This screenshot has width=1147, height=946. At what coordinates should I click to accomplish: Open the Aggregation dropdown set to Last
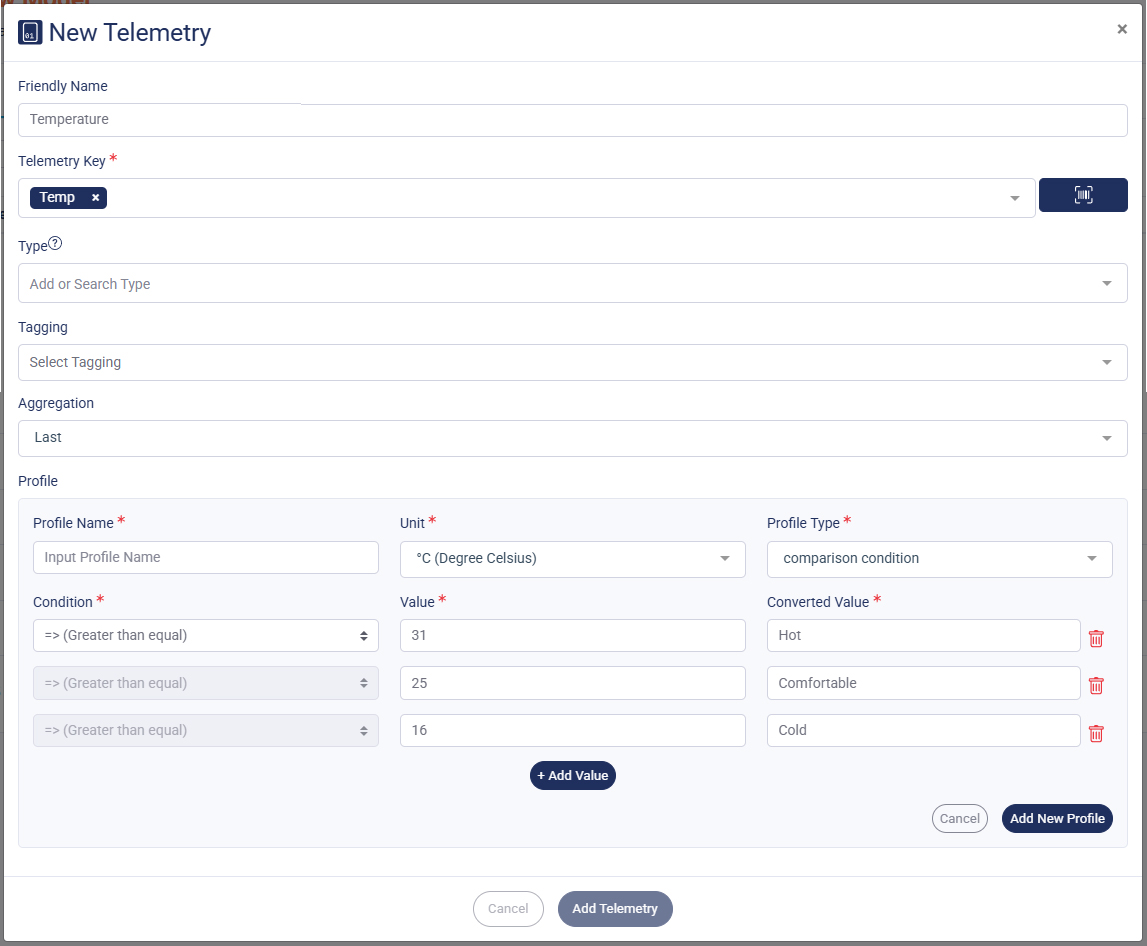pos(572,437)
